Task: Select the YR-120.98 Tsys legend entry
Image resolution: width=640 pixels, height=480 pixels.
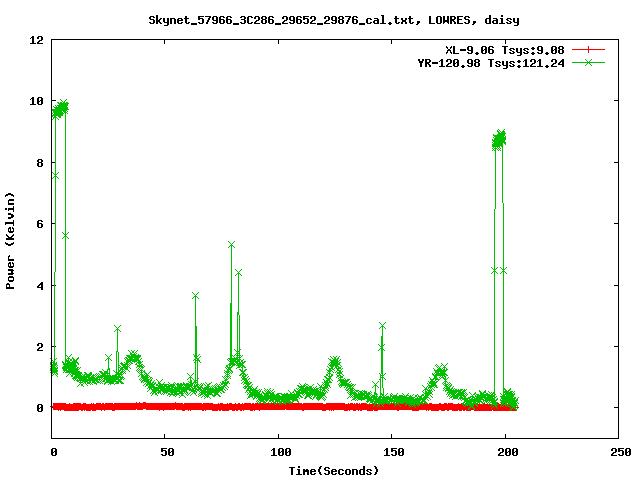Action: [490, 62]
